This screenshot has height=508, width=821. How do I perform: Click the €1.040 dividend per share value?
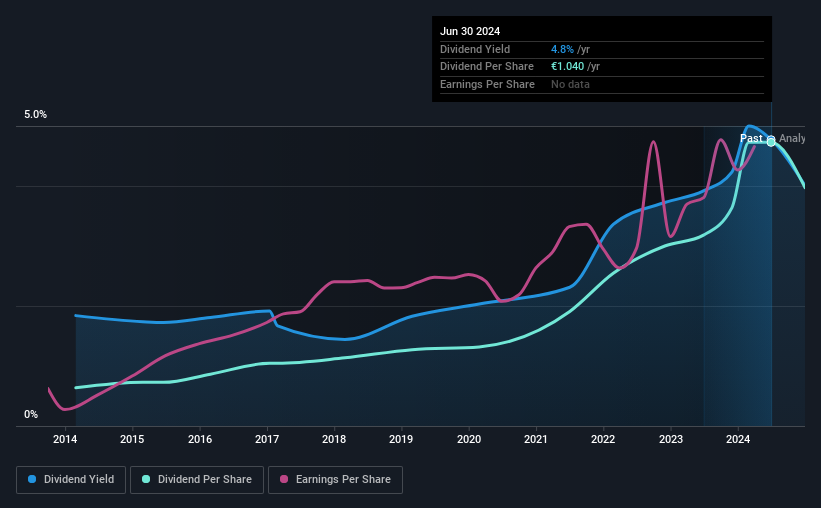[567, 67]
